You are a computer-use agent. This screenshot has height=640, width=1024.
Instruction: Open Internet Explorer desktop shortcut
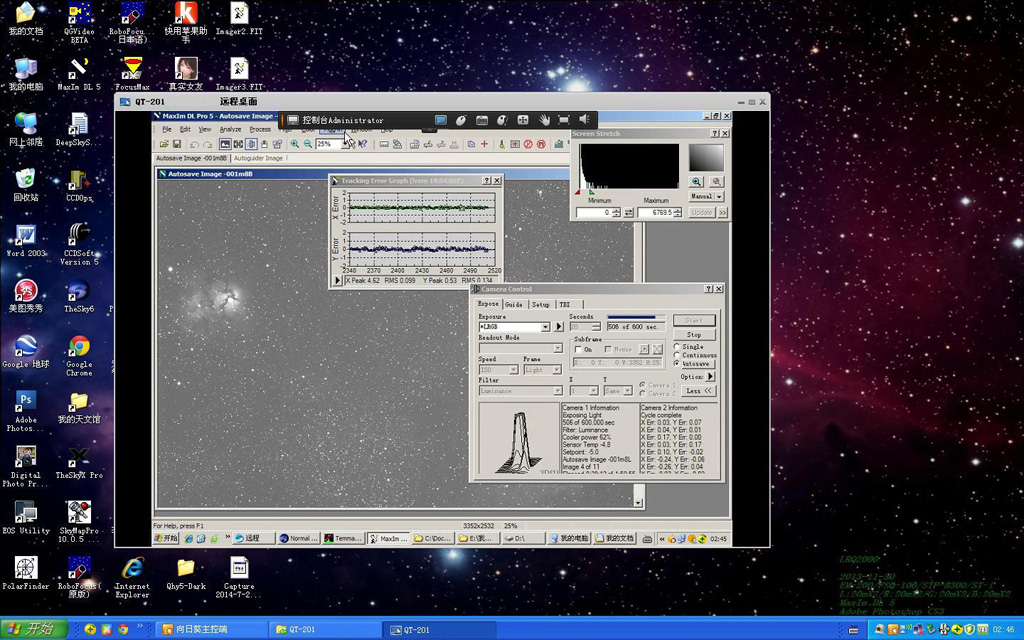(x=133, y=577)
